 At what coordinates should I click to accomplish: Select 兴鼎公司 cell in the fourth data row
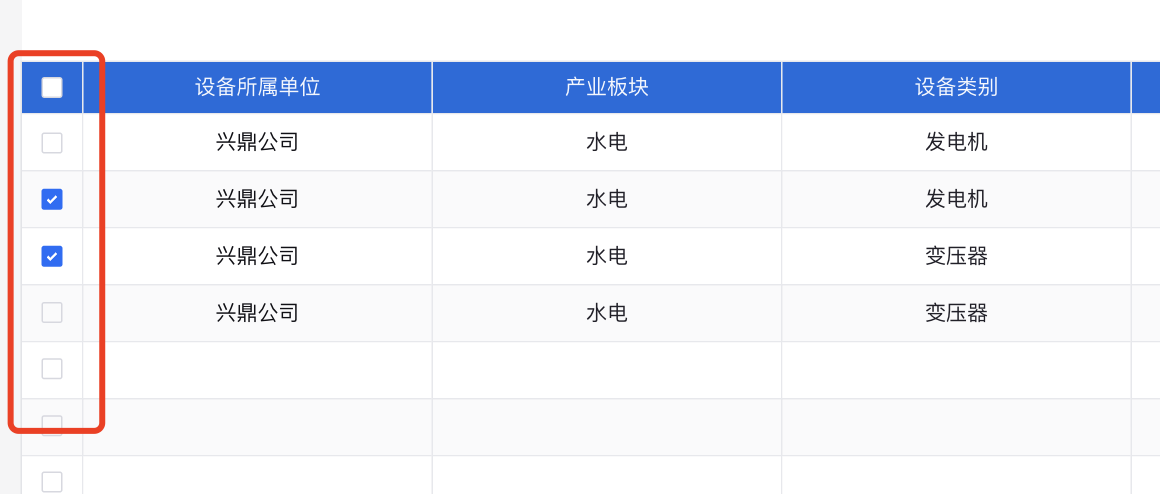click(257, 313)
